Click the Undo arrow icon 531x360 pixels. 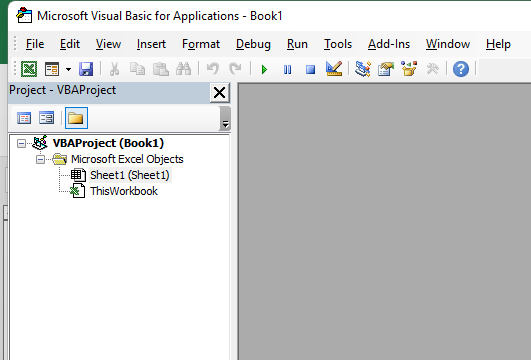(213, 69)
